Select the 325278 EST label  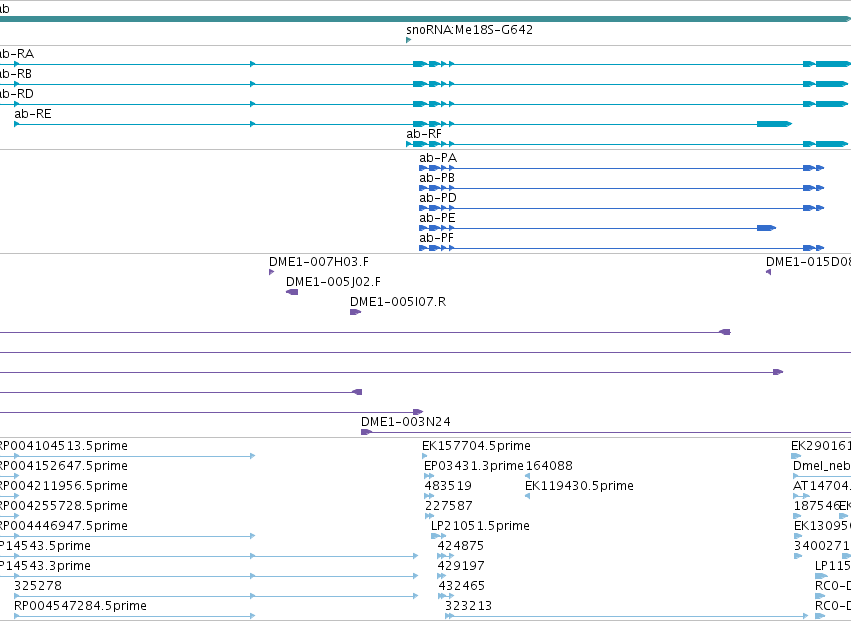click(38, 586)
